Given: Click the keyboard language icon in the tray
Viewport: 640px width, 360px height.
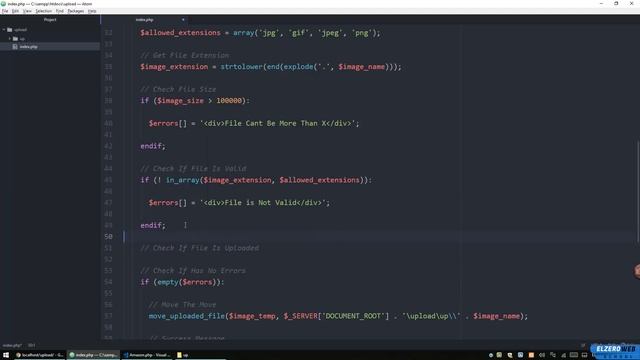Looking at the screenshot, I should [x=574, y=355].
